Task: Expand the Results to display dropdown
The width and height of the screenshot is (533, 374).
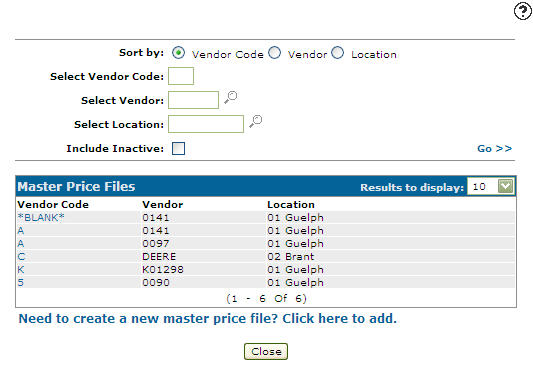Action: [505, 186]
